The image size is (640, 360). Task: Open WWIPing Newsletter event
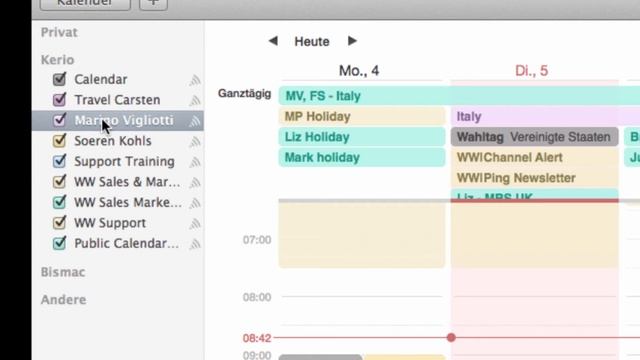tap(535, 178)
